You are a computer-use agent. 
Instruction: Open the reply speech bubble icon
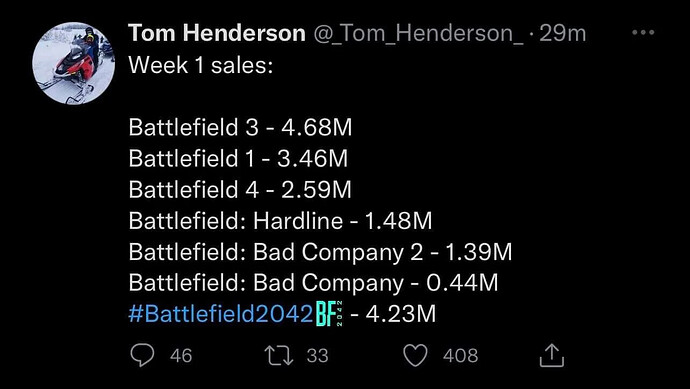point(143,355)
